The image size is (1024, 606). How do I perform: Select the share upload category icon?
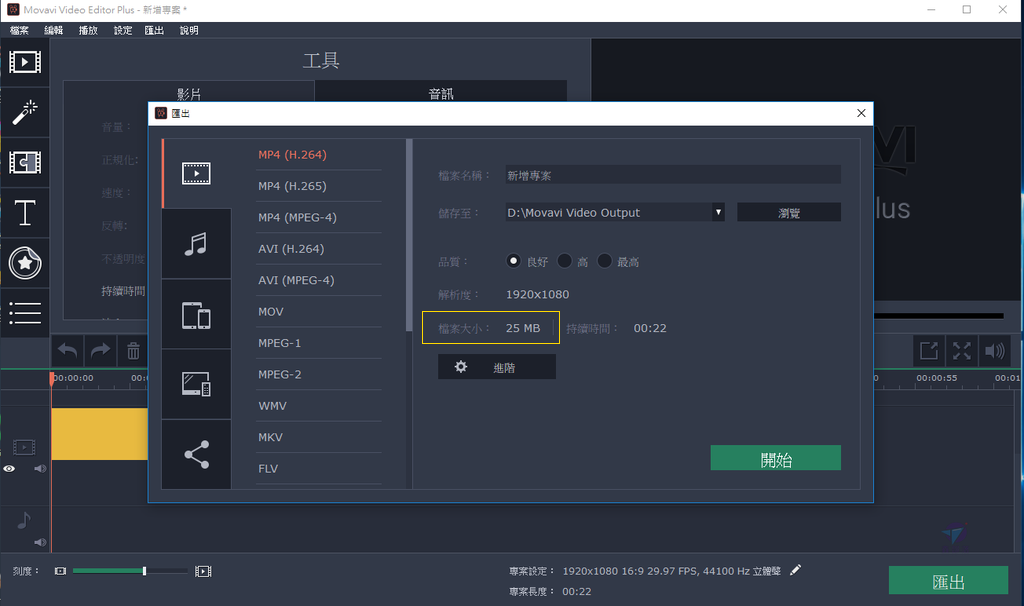pos(196,454)
